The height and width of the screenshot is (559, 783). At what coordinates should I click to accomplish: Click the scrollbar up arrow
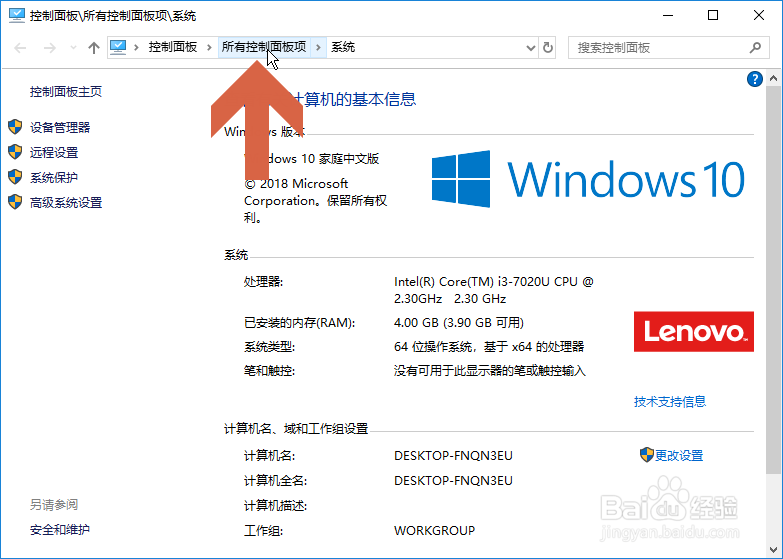click(774, 78)
